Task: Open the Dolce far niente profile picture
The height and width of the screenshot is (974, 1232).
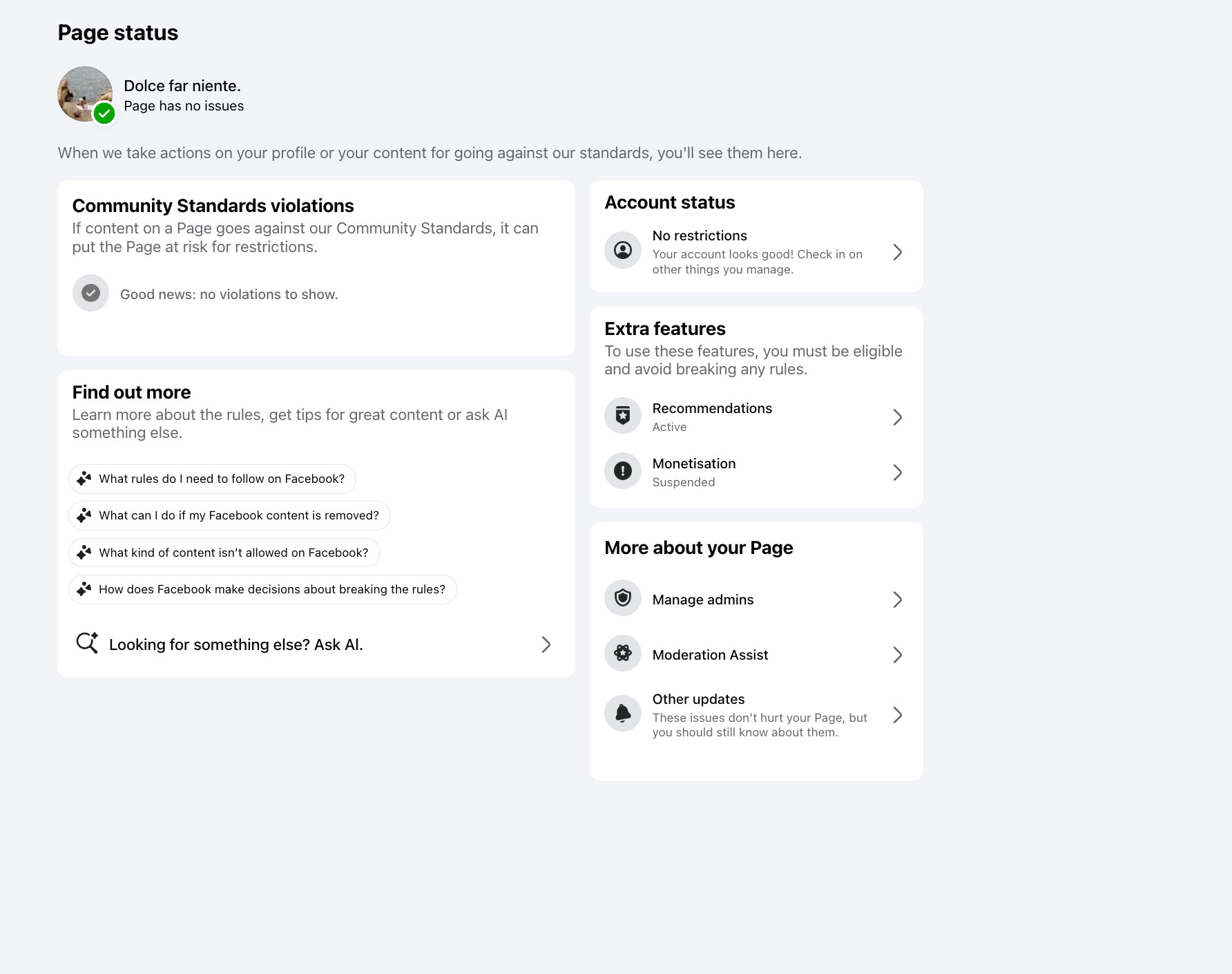Action: [x=85, y=94]
